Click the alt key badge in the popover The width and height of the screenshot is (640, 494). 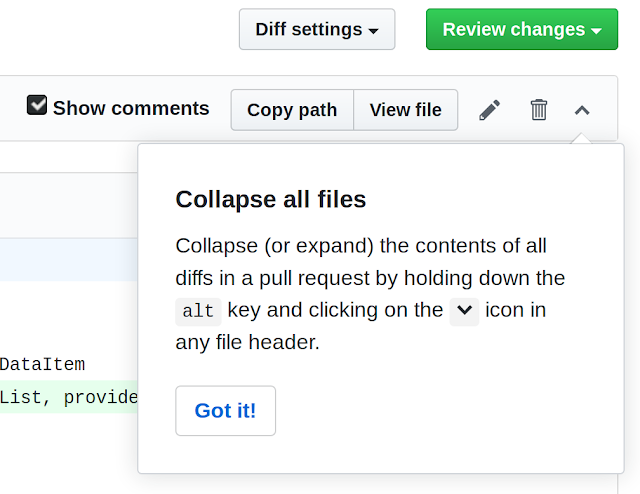(x=198, y=312)
